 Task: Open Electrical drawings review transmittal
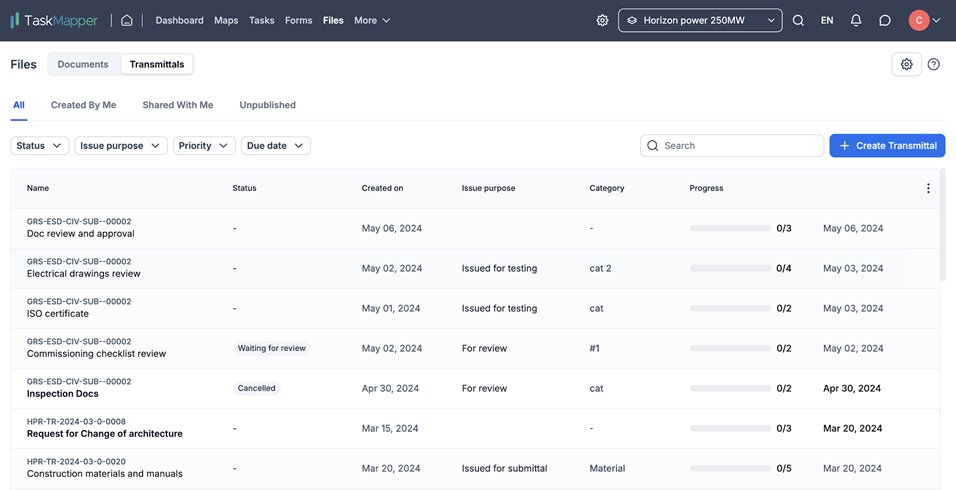pyautogui.click(x=84, y=274)
